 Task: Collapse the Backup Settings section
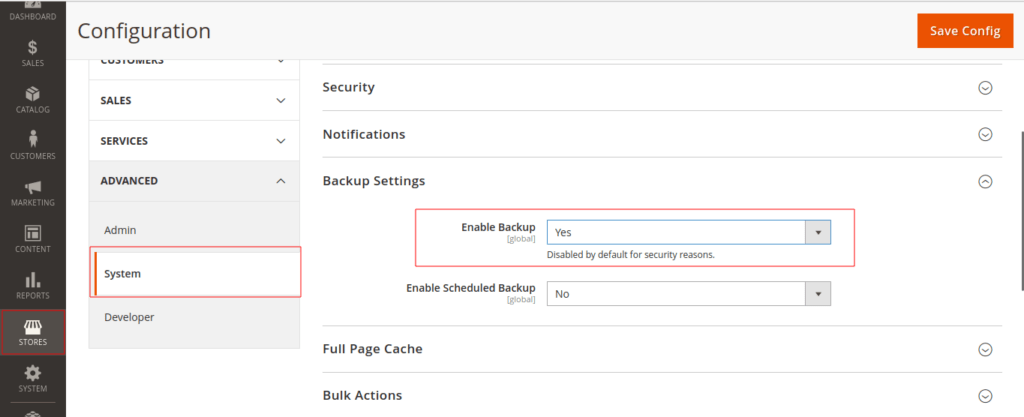(x=984, y=181)
